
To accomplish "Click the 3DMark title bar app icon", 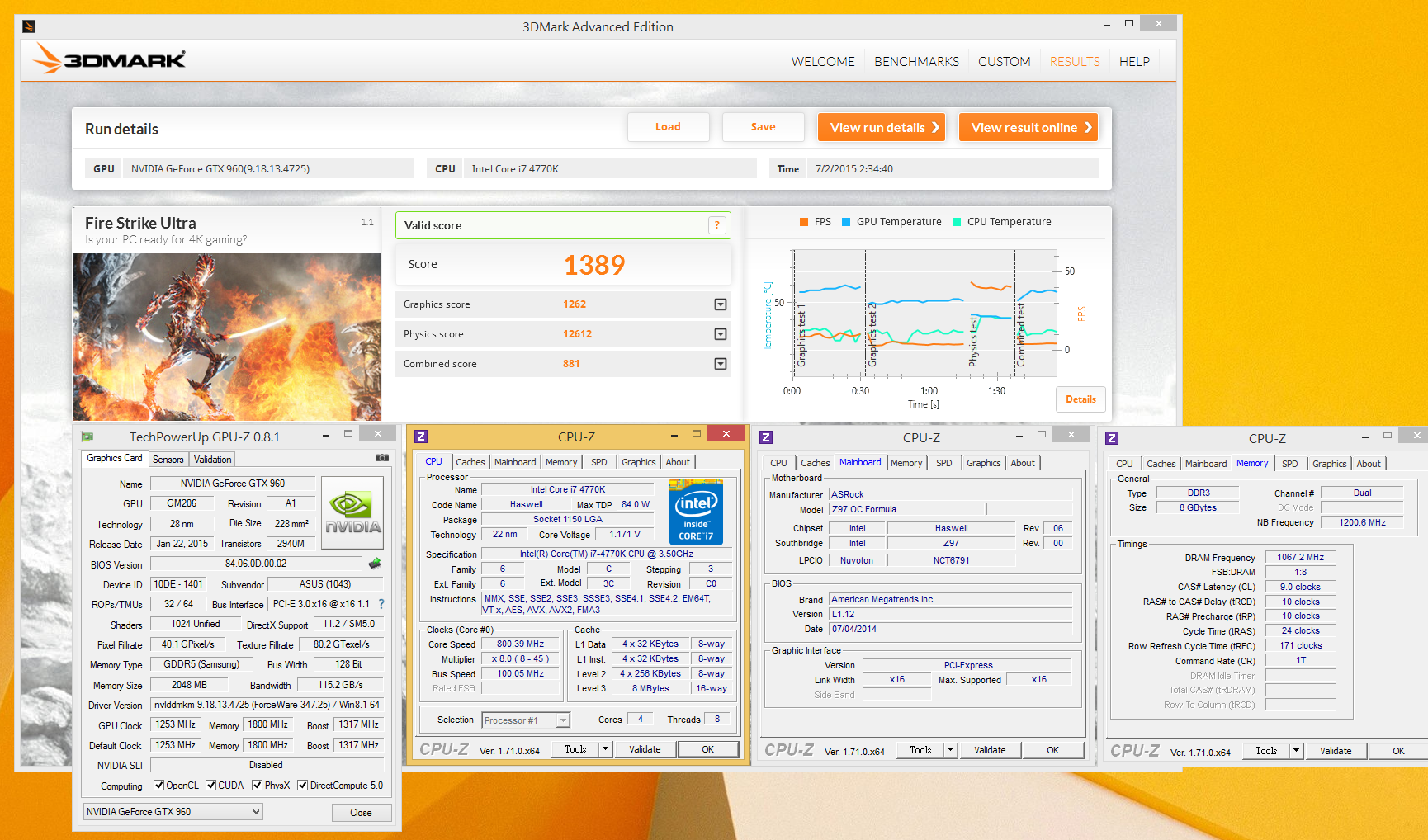I will 29,26.
